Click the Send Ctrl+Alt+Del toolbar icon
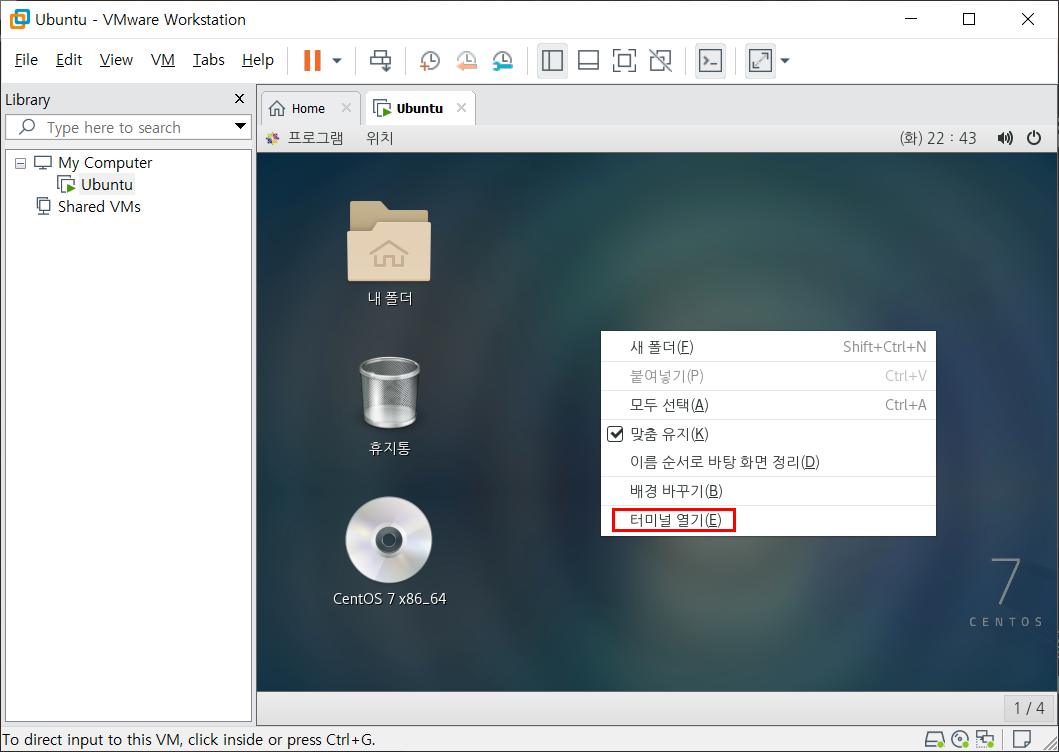The width and height of the screenshot is (1059, 752). 380,60
